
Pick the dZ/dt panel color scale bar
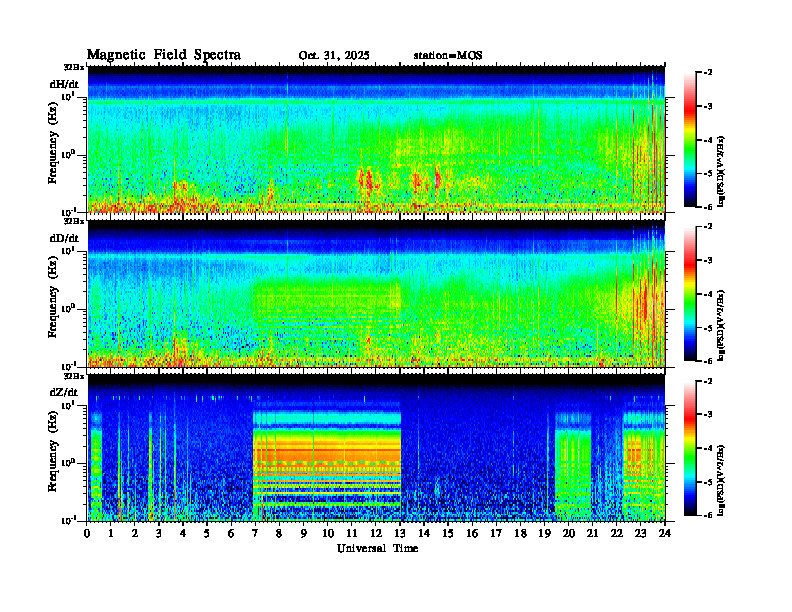[690, 448]
